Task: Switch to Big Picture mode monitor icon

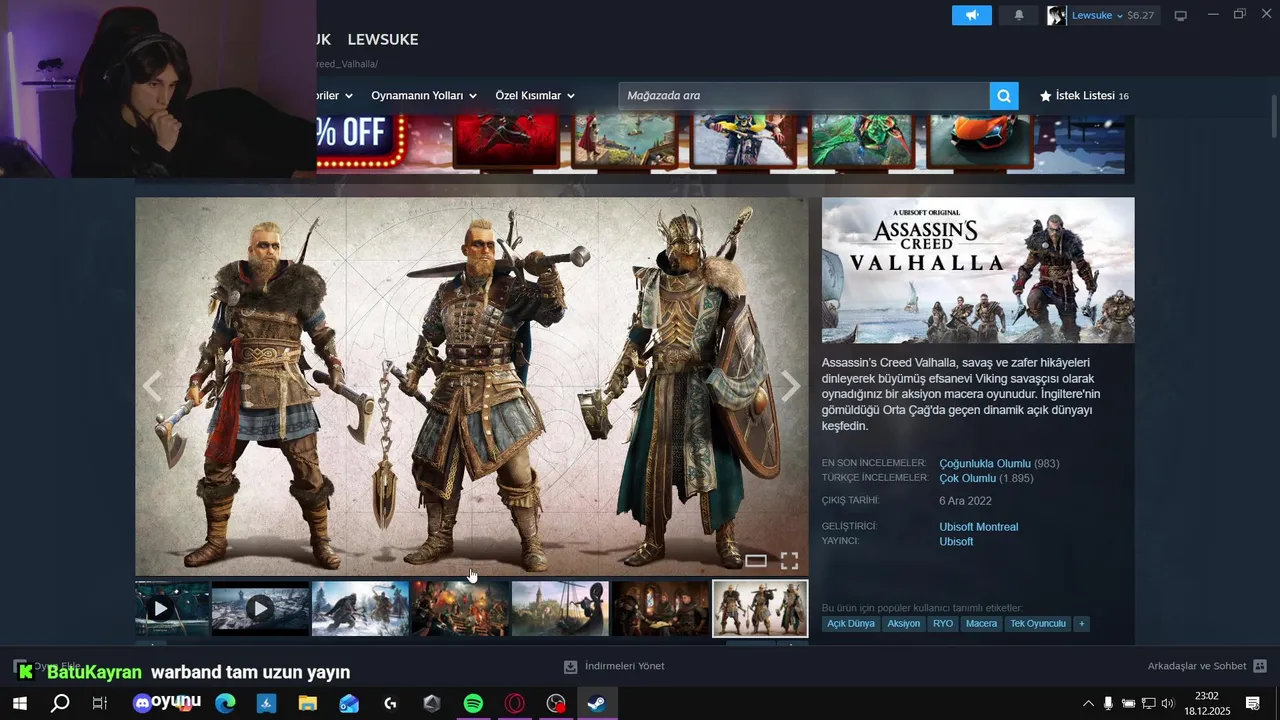Action: pos(1180,16)
